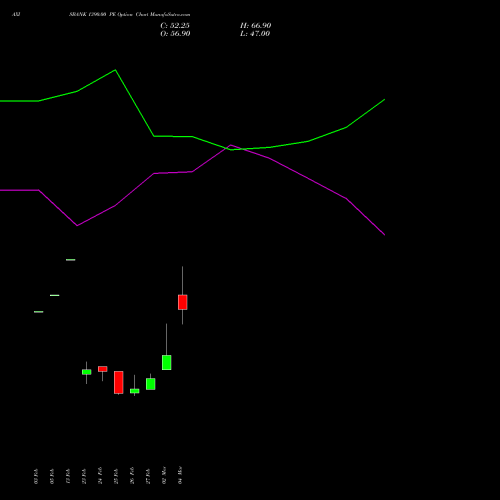
Task: Click the peak of the green indicator line
Action: point(115,70)
